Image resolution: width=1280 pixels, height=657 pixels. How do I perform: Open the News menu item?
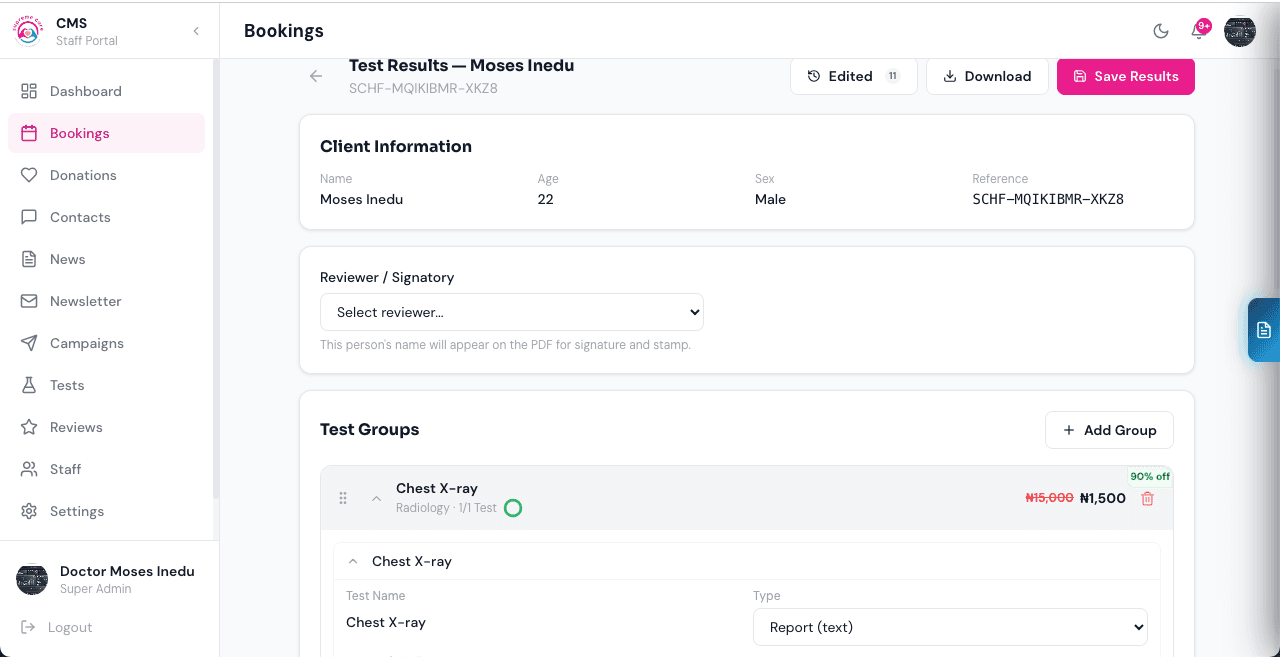pos(106,259)
